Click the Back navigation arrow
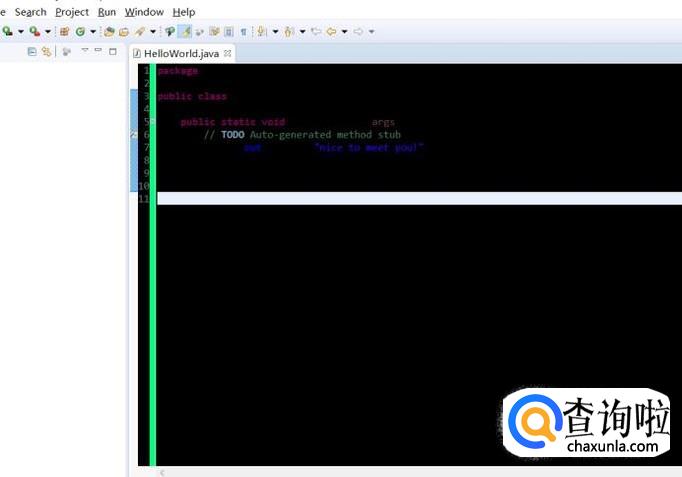682x477 pixels. pyautogui.click(x=331, y=31)
